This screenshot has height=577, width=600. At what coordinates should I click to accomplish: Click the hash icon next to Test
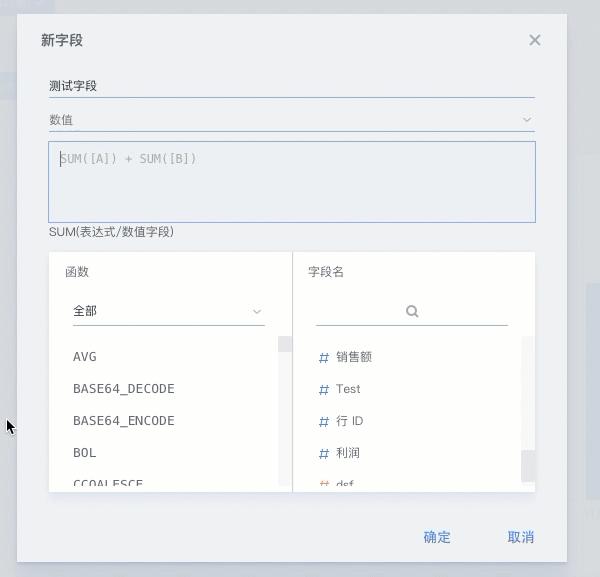pyautogui.click(x=324, y=389)
